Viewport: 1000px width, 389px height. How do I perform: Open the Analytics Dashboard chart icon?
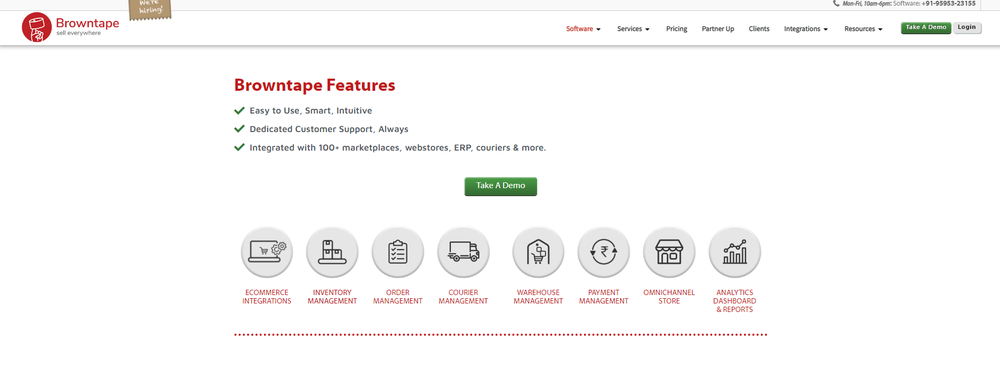[735, 253]
